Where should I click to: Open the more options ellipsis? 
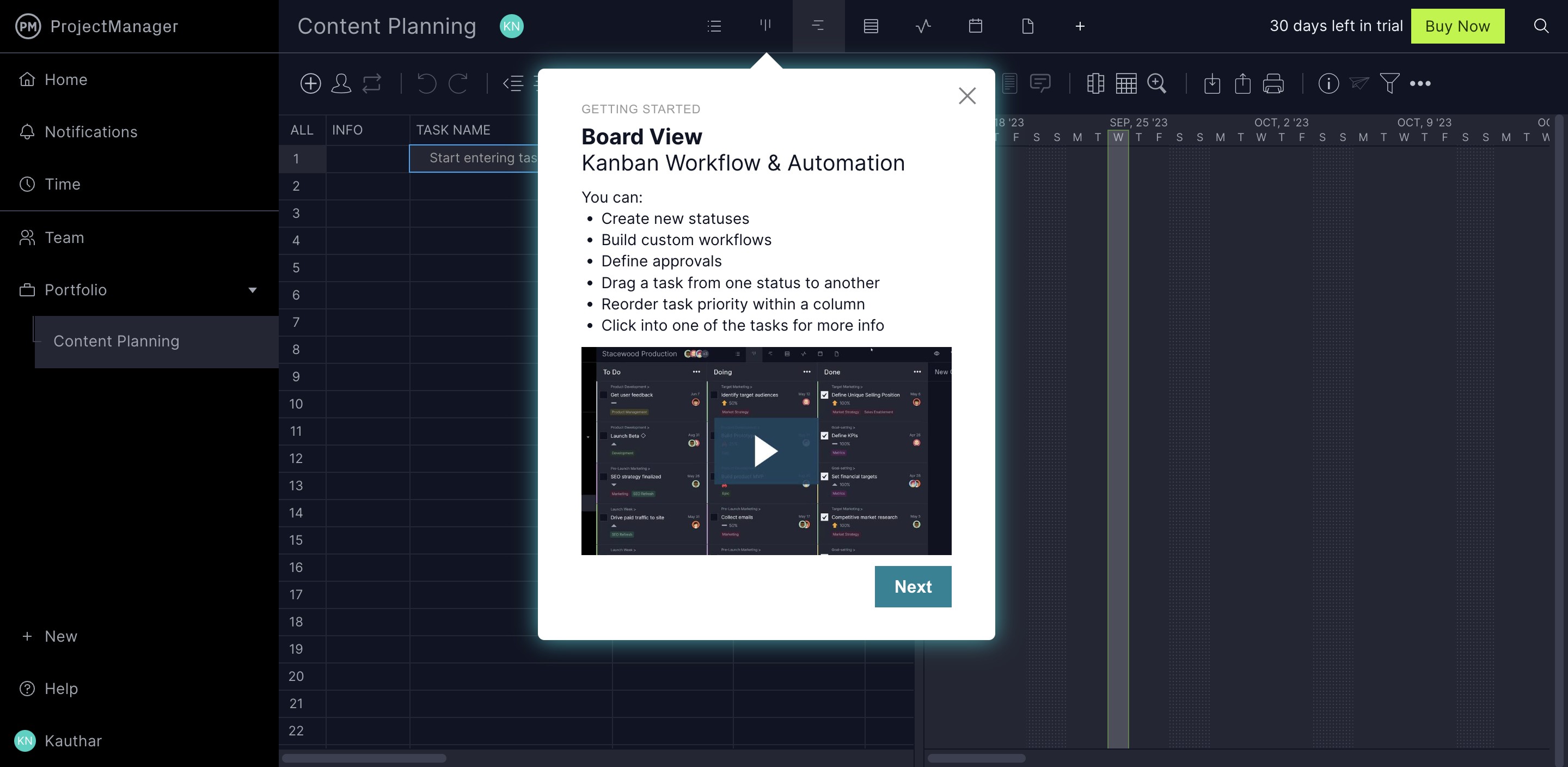coord(1419,83)
